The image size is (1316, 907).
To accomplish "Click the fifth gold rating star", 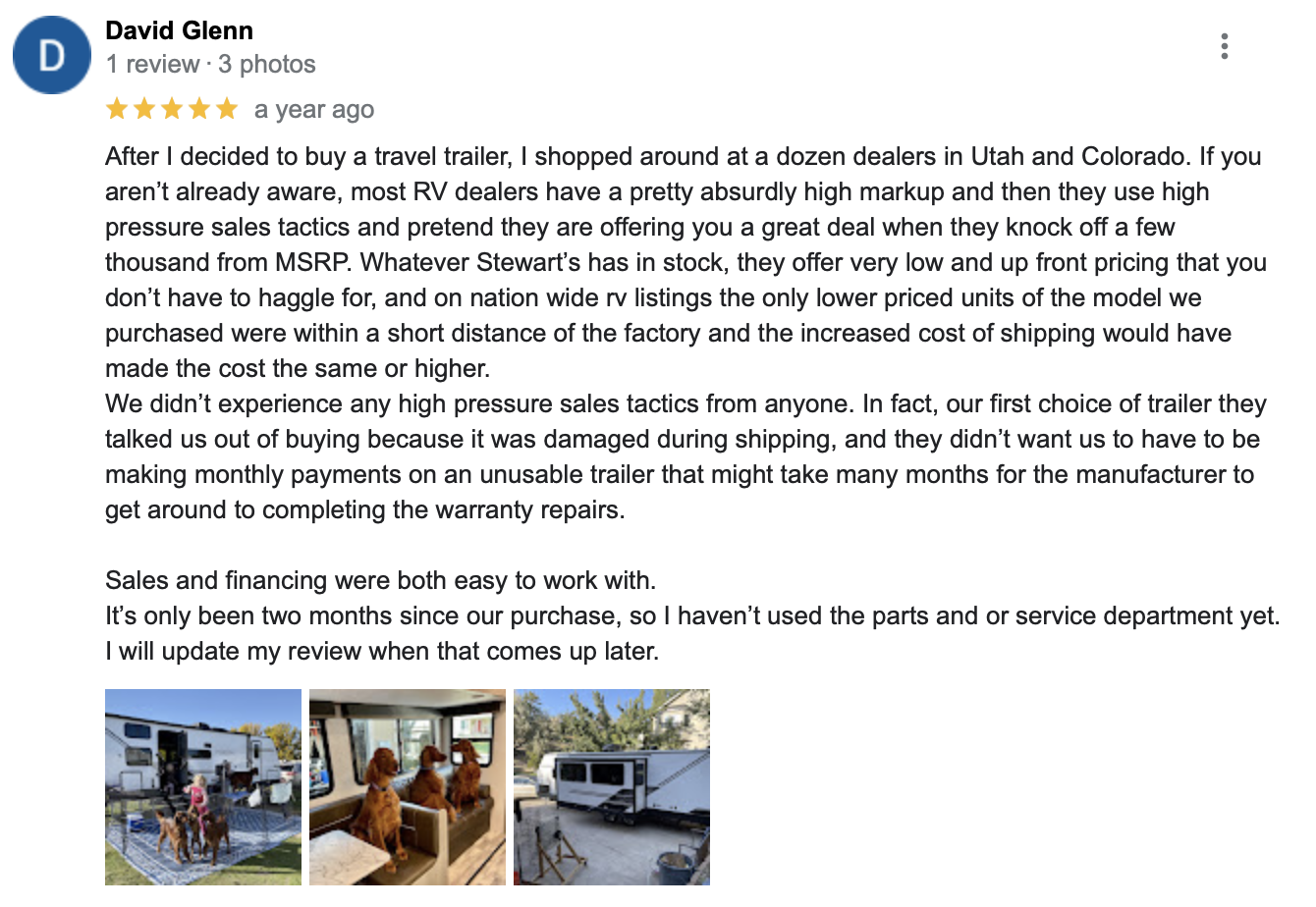I will 227,109.
